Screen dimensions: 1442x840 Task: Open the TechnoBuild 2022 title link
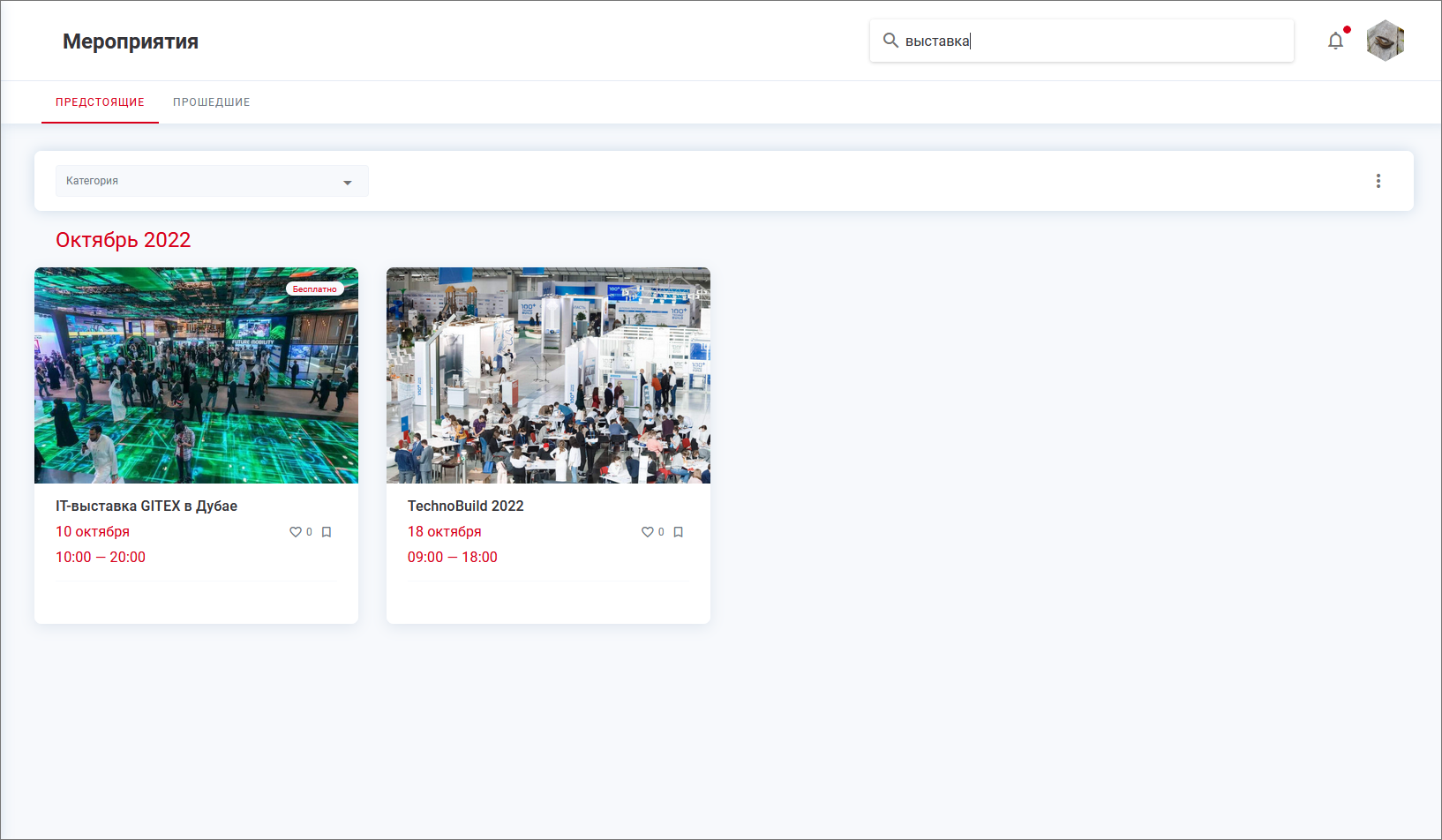tap(465, 506)
